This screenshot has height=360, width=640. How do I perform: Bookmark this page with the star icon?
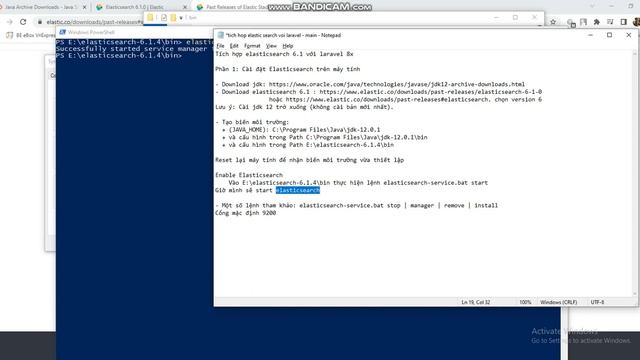(553, 22)
